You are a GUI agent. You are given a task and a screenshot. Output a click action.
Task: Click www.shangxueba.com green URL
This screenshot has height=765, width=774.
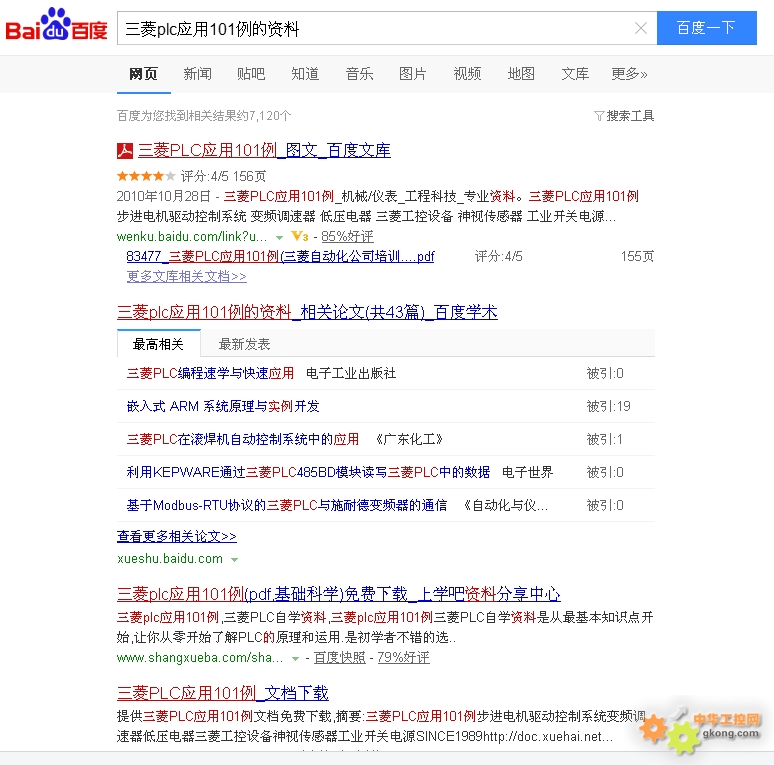coord(200,658)
